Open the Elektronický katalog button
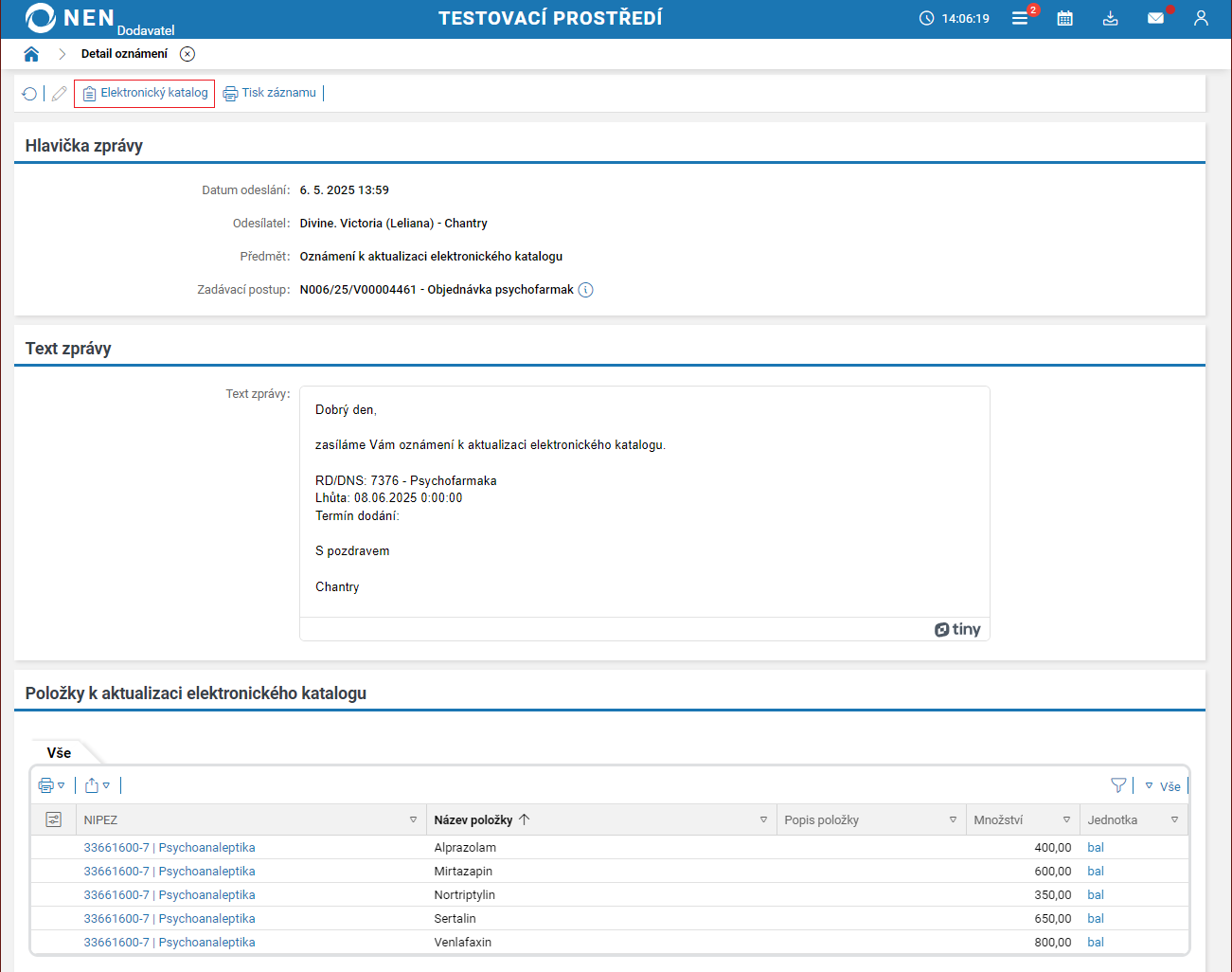The width and height of the screenshot is (1232, 972). tap(145, 93)
